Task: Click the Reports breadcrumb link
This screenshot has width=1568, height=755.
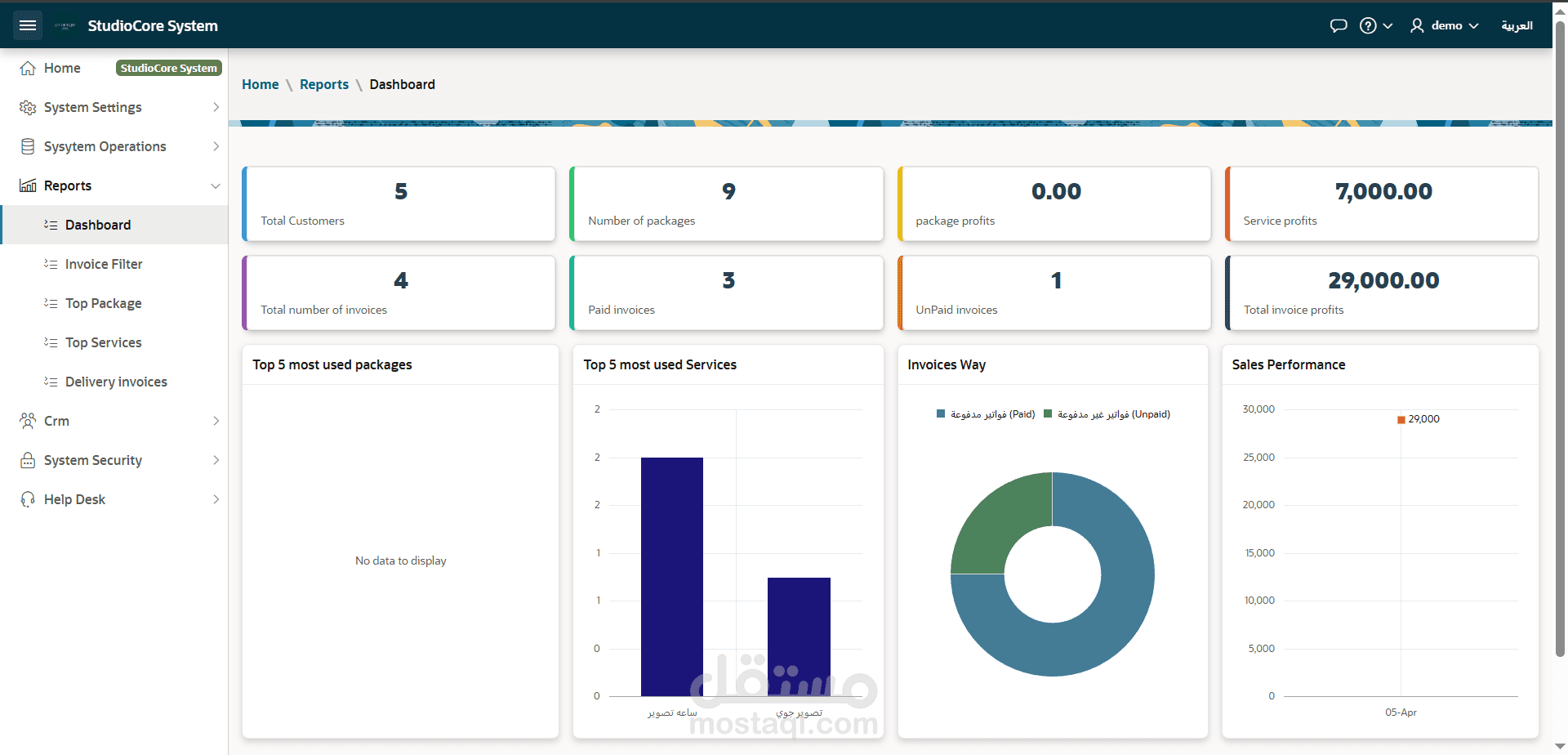Action: [x=323, y=84]
